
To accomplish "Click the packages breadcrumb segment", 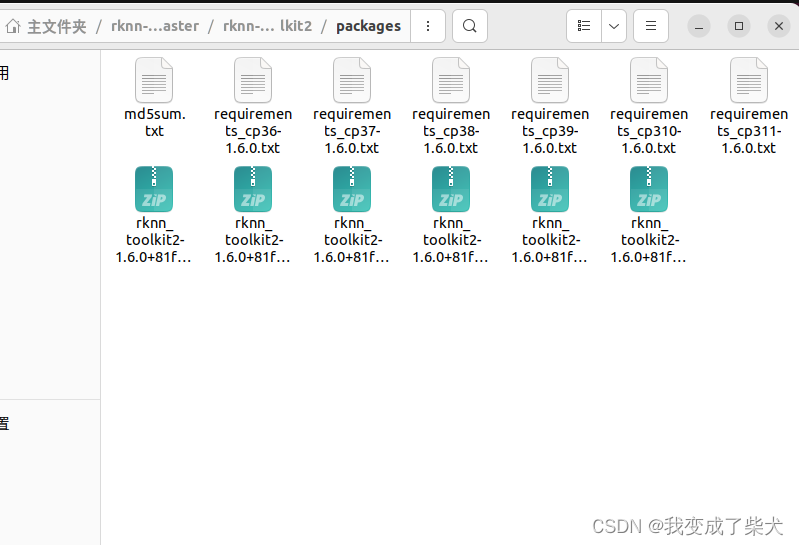I will (x=368, y=26).
